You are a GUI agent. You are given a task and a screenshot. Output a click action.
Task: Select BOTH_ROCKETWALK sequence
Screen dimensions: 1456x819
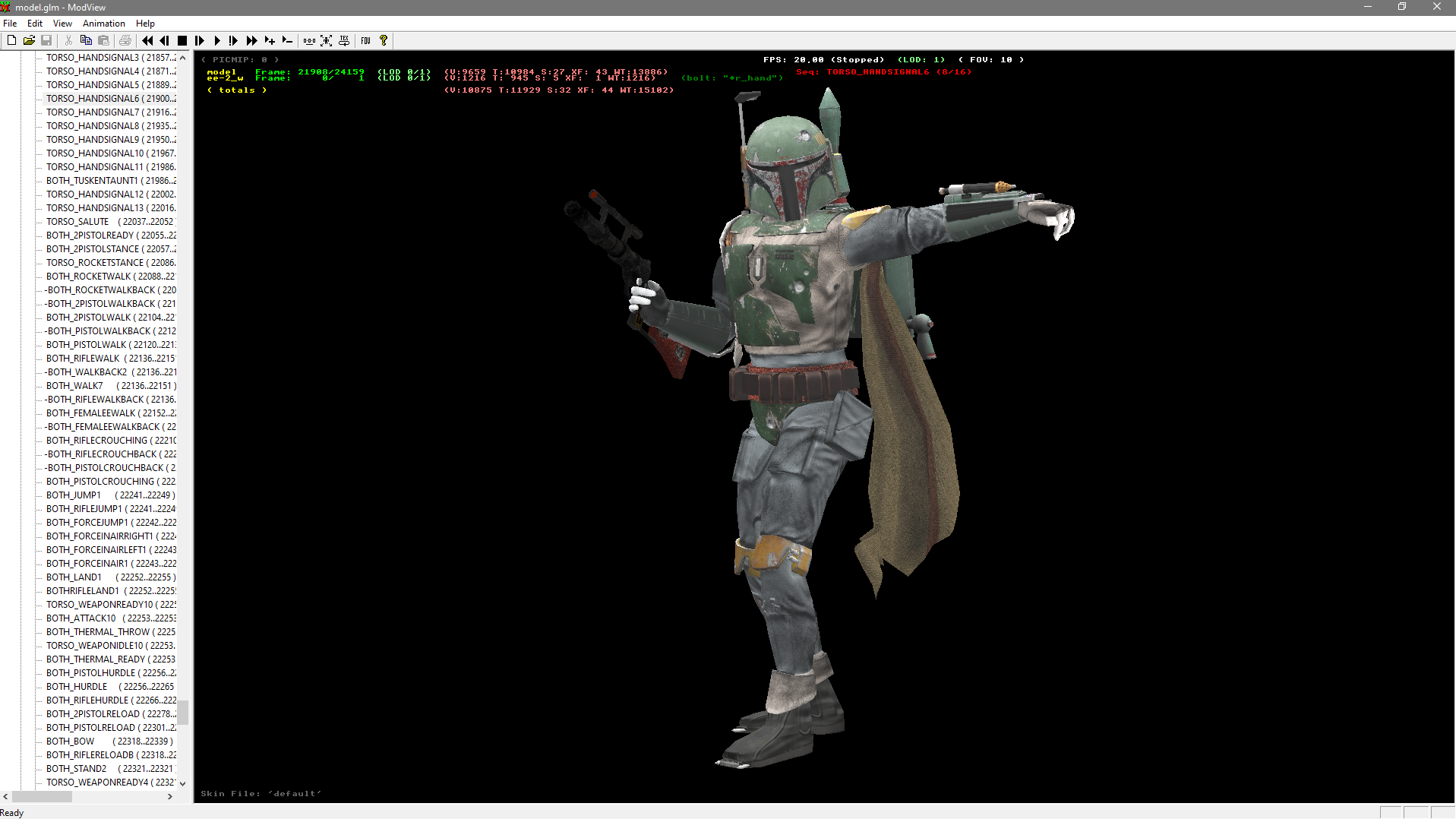[111, 277]
